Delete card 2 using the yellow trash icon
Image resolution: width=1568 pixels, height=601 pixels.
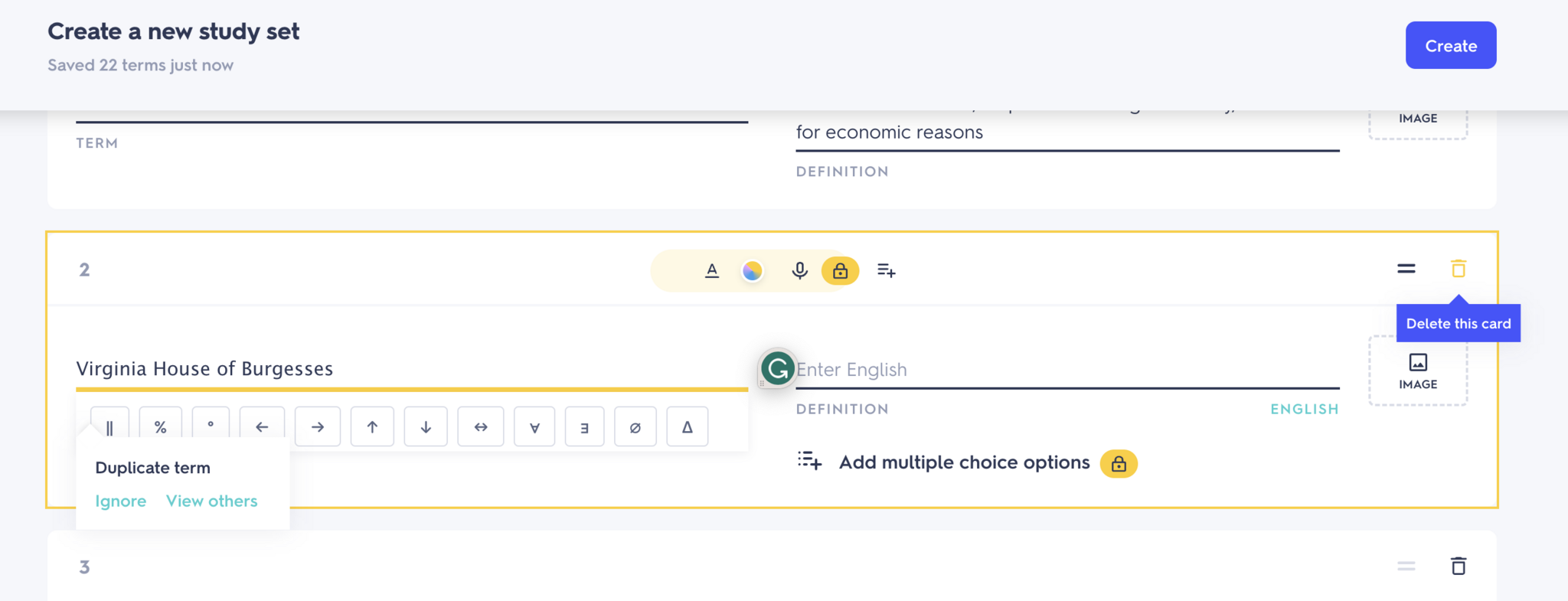tap(1458, 269)
